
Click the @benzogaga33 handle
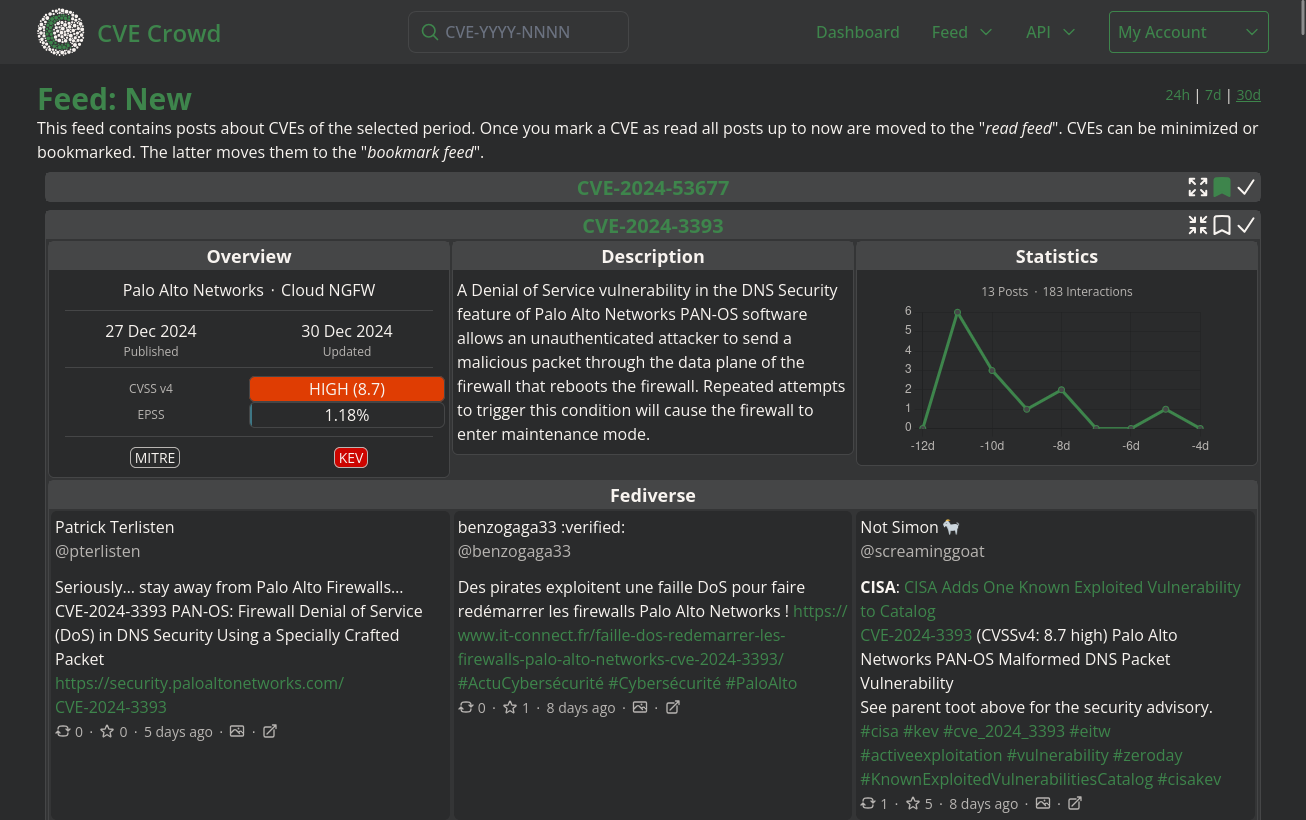coord(514,551)
